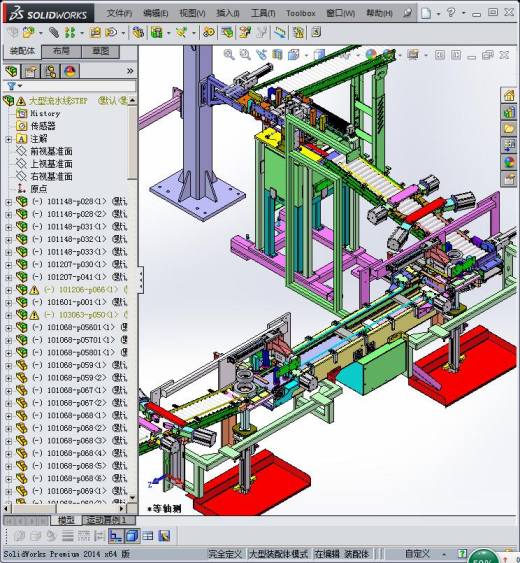Open the 窗口(W) menu

click(x=340, y=13)
